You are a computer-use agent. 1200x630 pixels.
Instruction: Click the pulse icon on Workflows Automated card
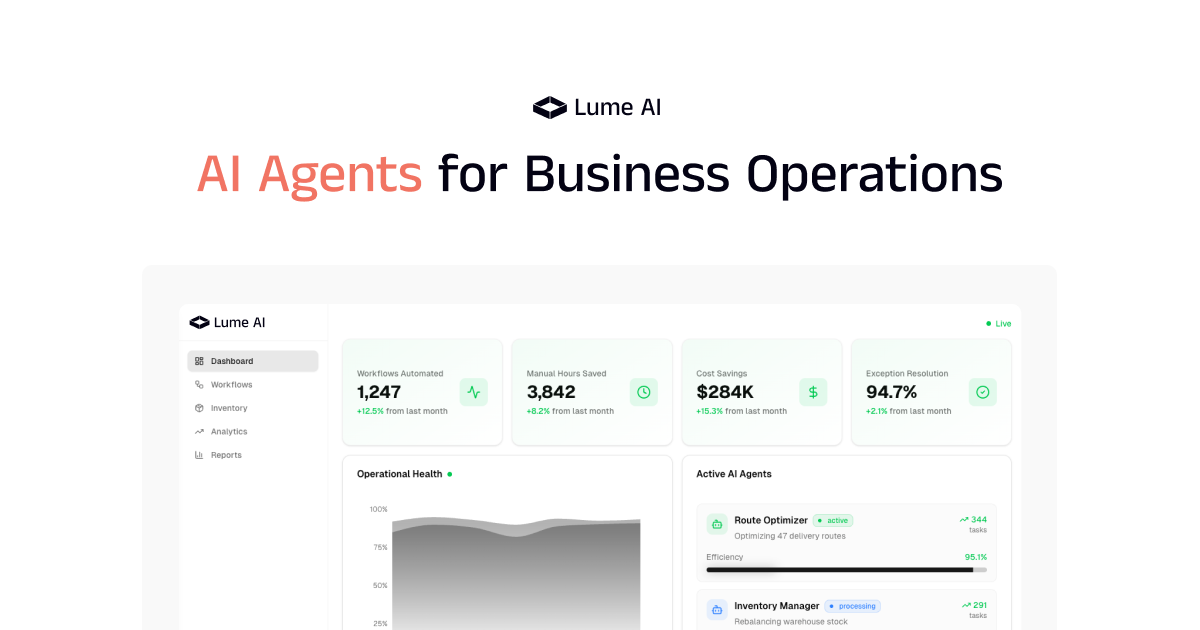coord(473,392)
